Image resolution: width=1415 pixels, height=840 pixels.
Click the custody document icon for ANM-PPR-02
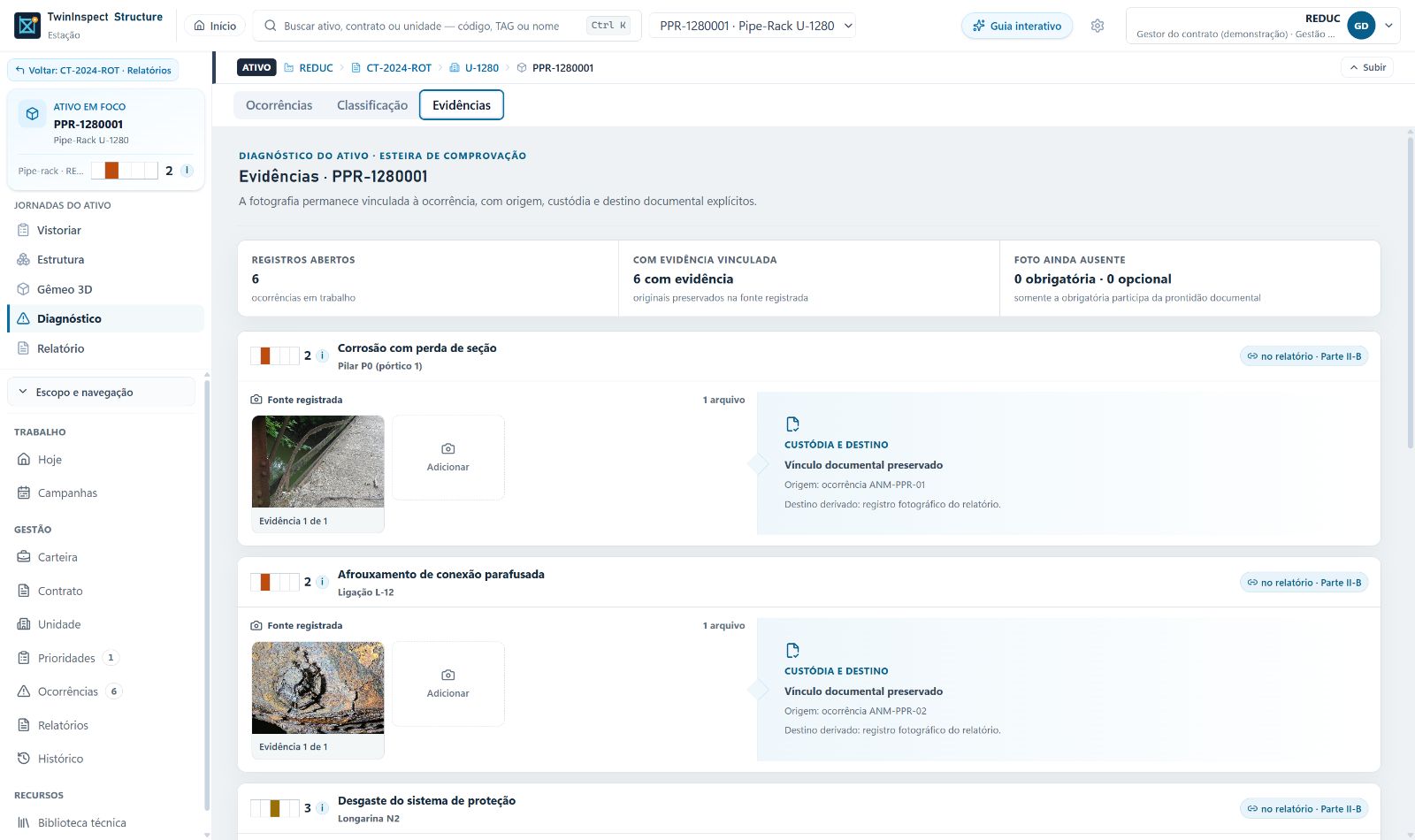(792, 651)
